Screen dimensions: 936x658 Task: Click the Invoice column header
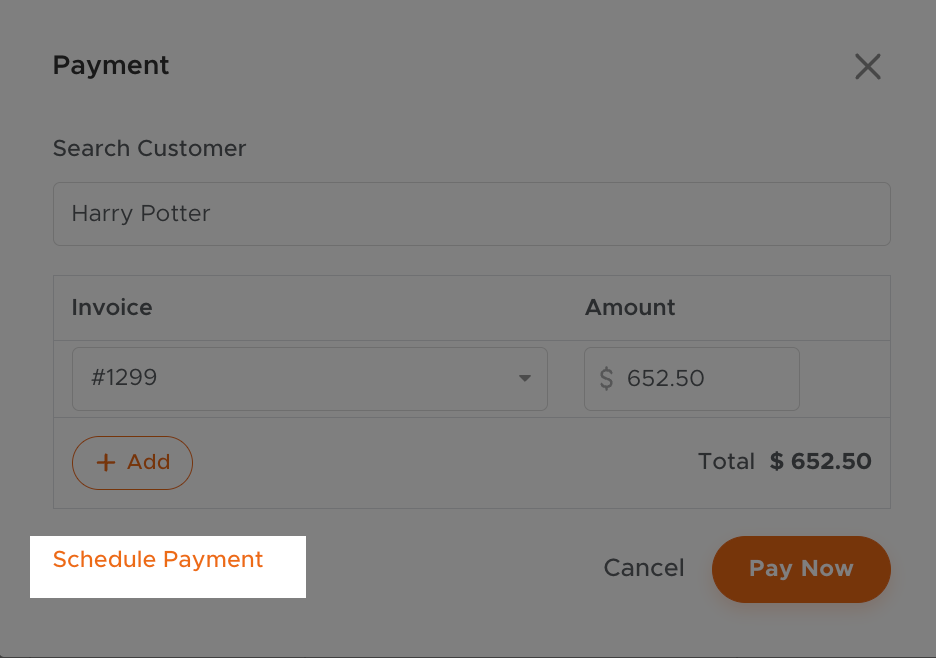(112, 308)
